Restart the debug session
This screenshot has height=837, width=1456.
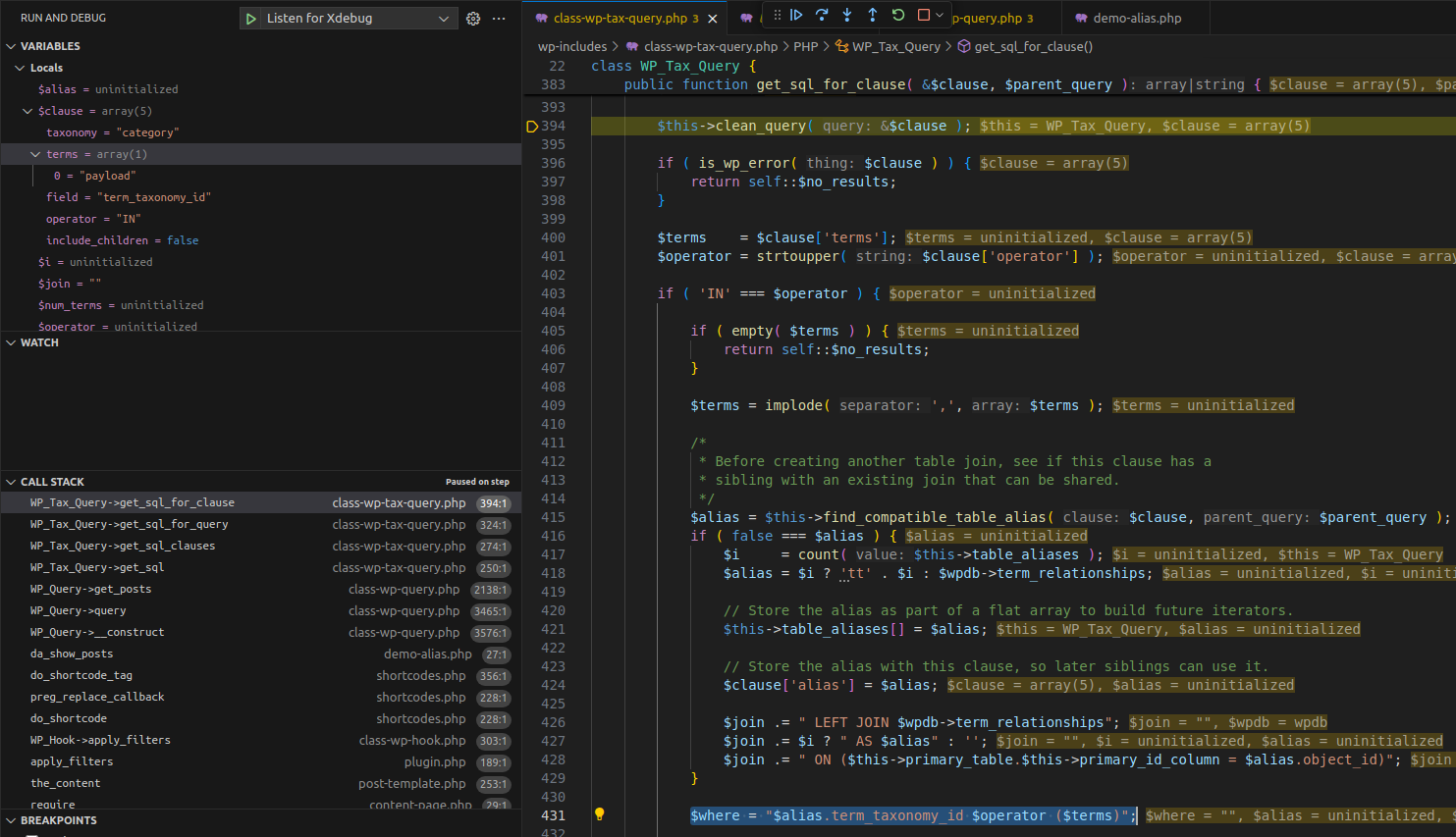[898, 15]
